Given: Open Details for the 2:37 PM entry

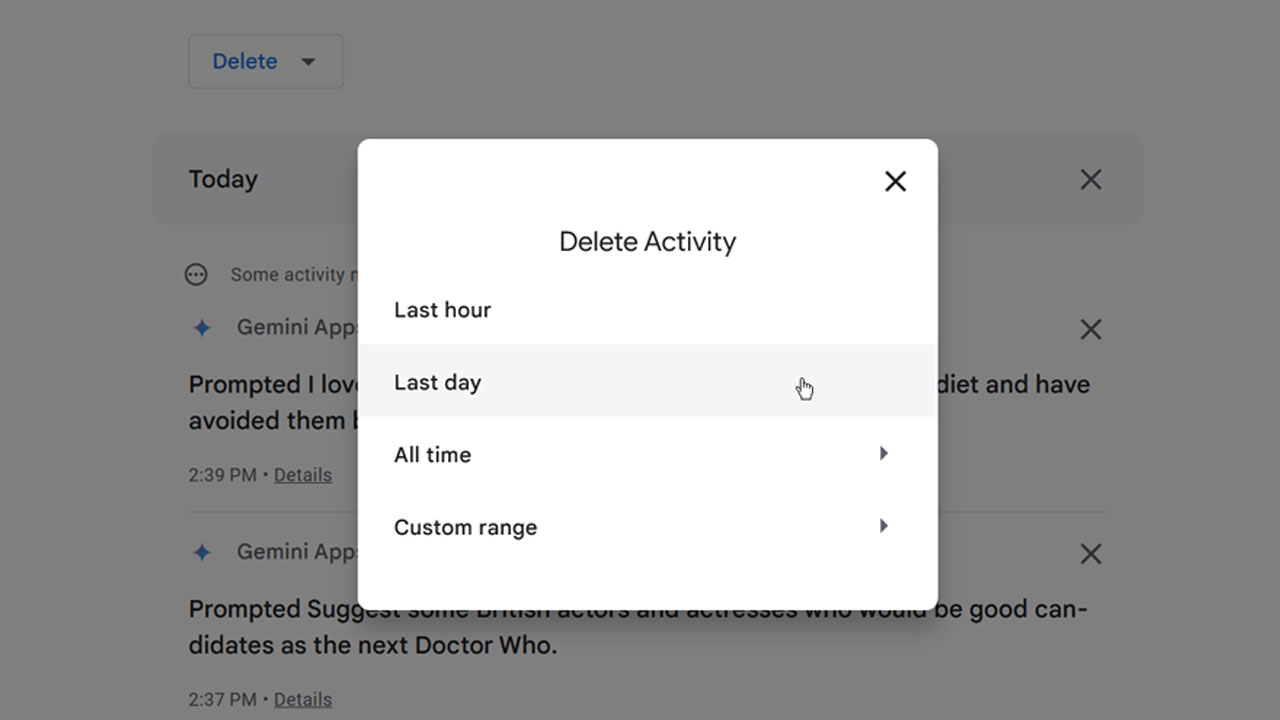Looking at the screenshot, I should pyautogui.click(x=303, y=699).
